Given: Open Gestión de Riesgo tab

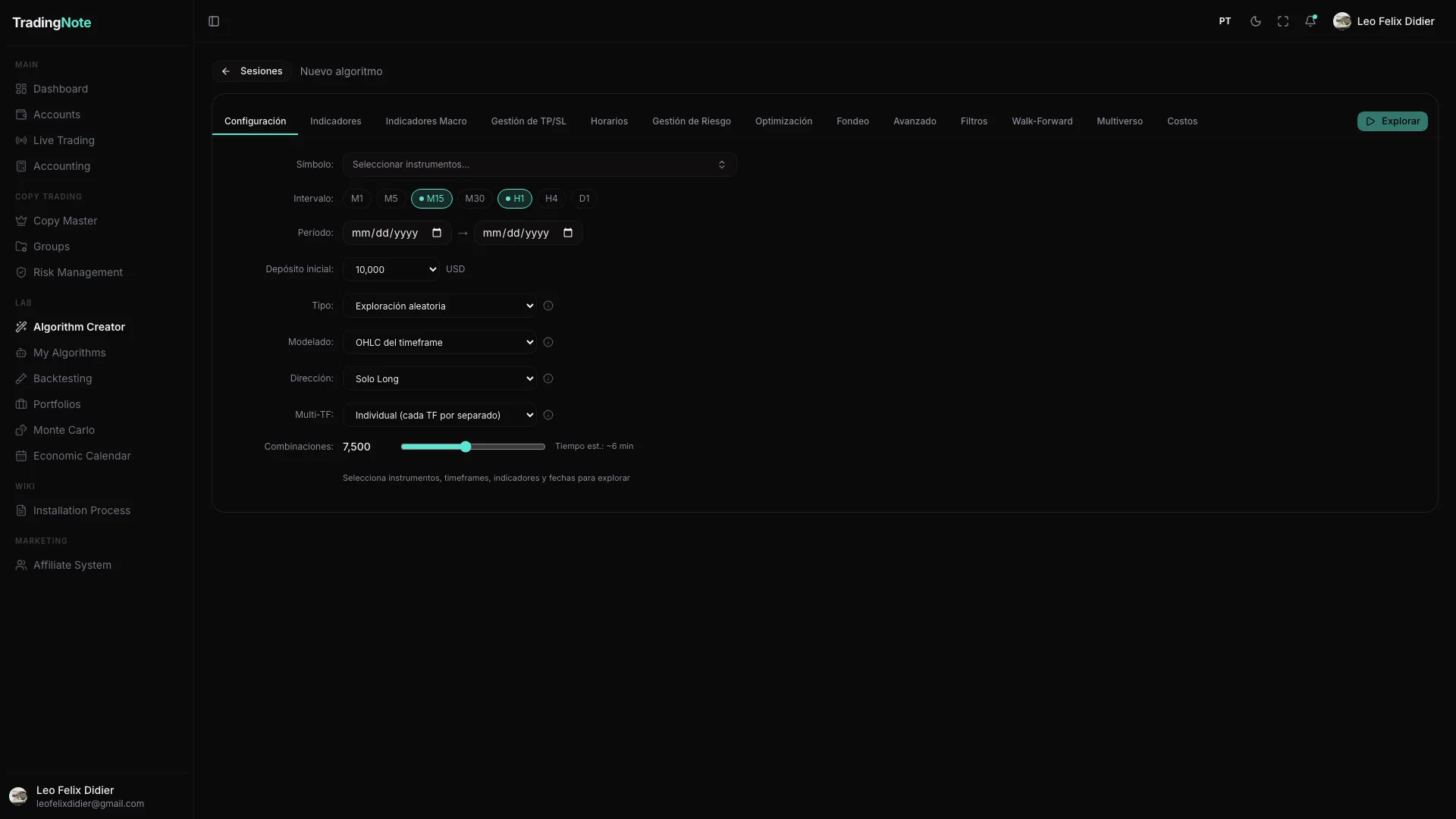Looking at the screenshot, I should pos(692,121).
